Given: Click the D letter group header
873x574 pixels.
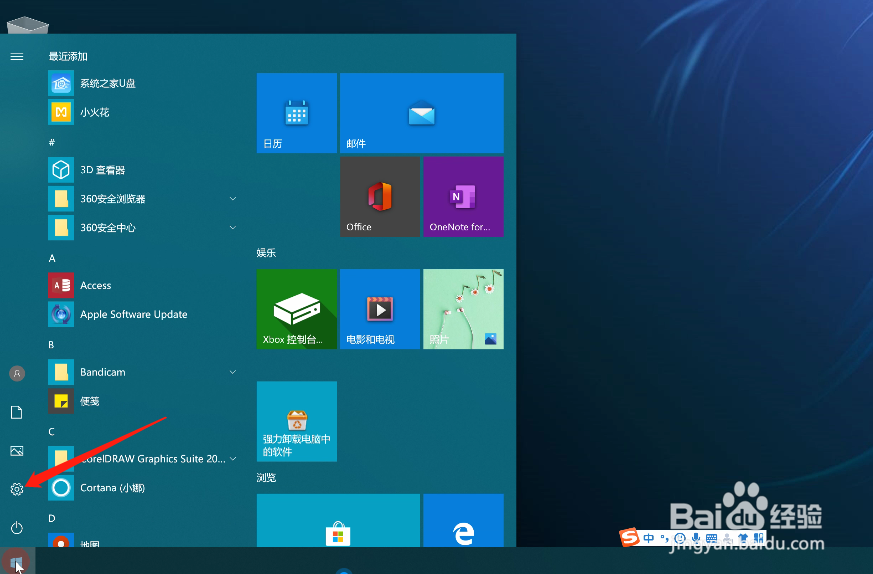Looking at the screenshot, I should (x=52, y=518).
